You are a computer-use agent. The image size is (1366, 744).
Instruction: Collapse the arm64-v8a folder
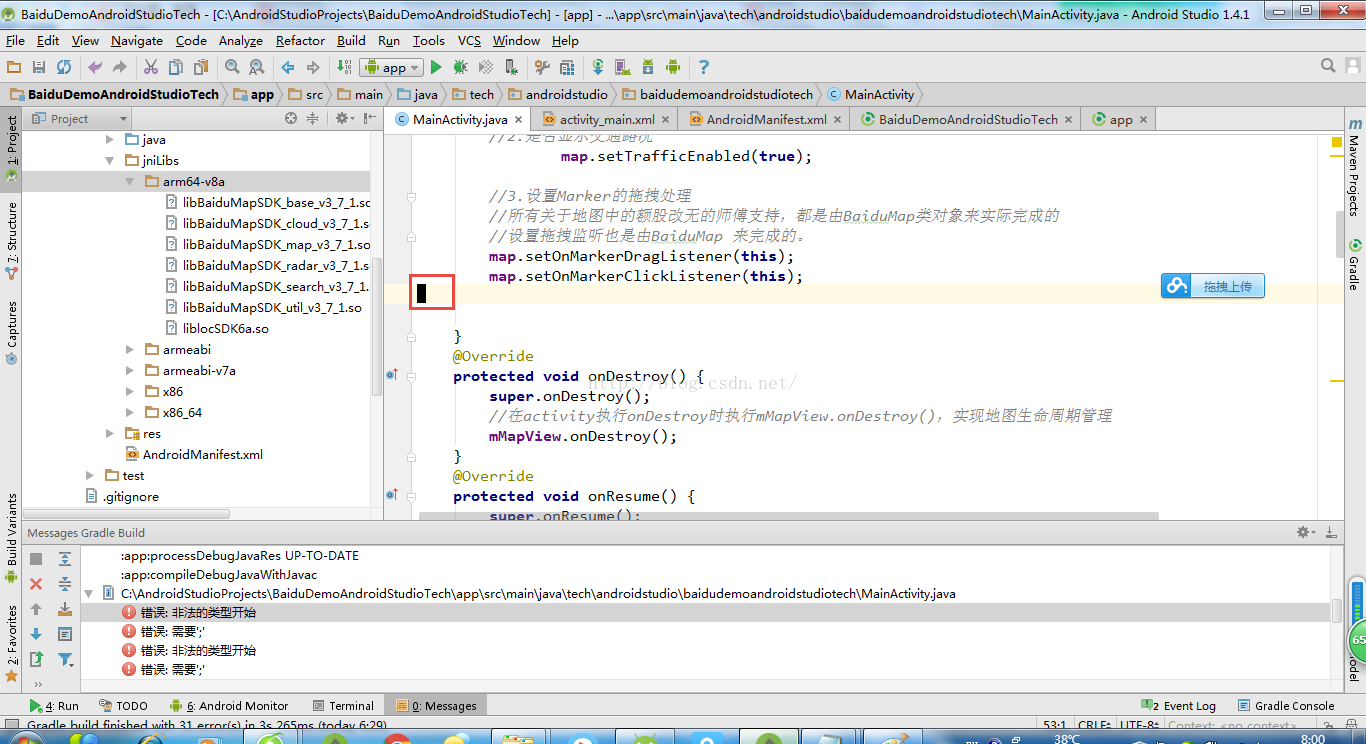(x=130, y=182)
